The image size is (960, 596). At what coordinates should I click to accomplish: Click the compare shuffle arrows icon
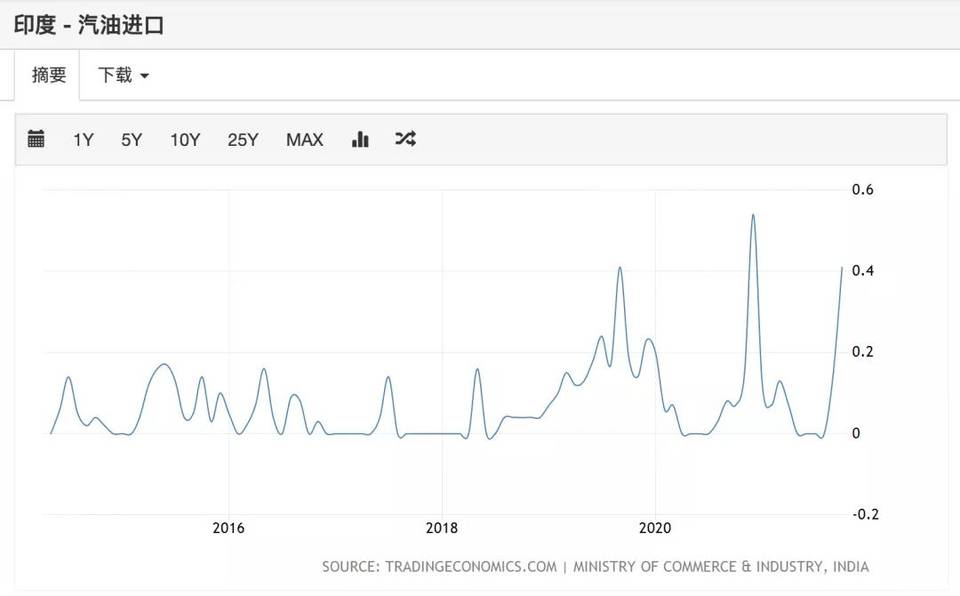point(405,139)
